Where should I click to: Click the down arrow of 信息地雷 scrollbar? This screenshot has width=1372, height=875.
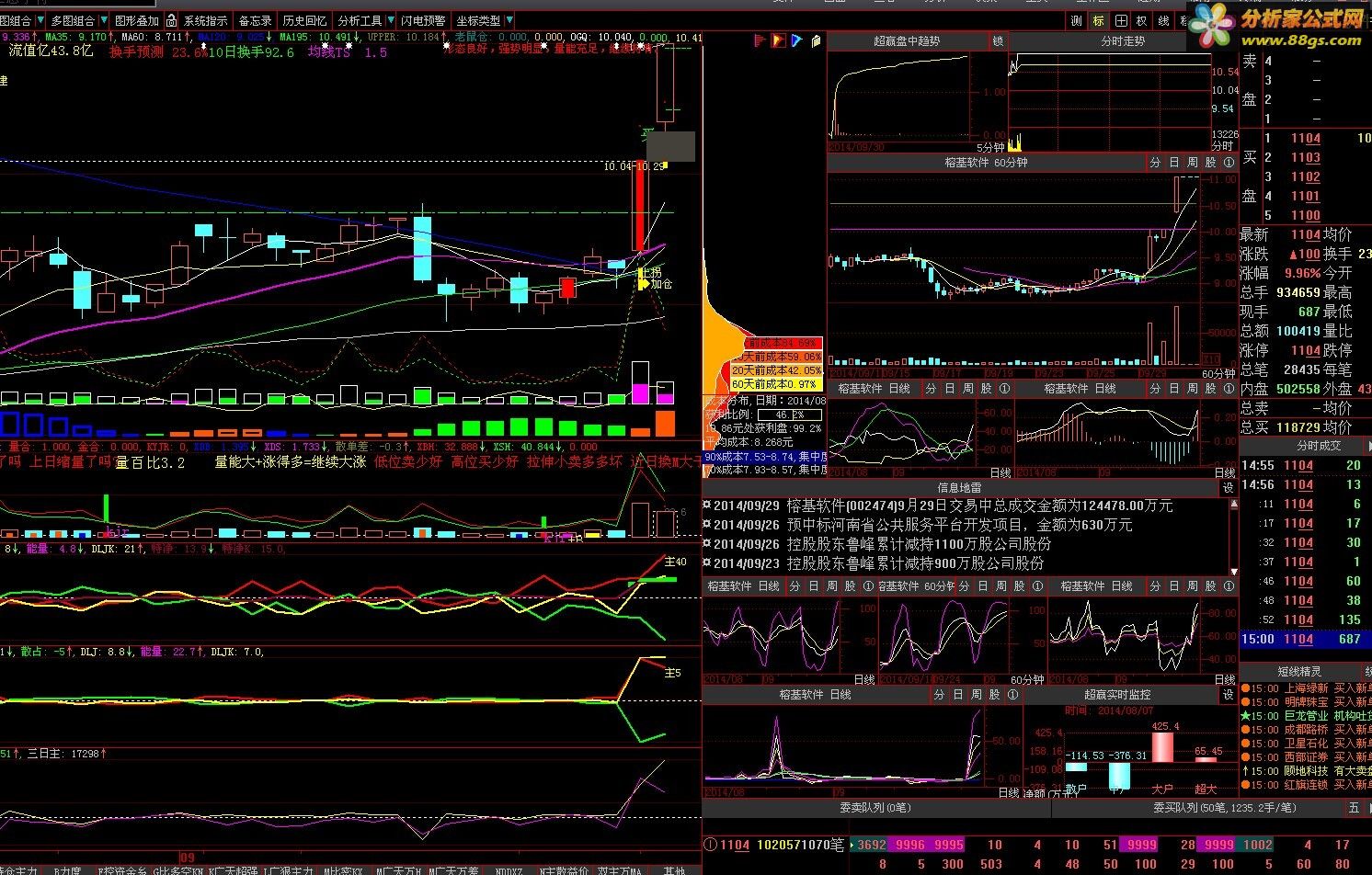1234,570
